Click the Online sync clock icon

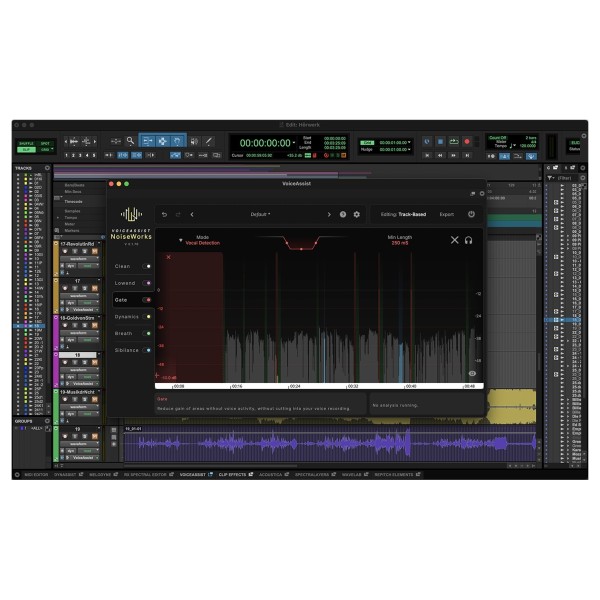coord(427,142)
